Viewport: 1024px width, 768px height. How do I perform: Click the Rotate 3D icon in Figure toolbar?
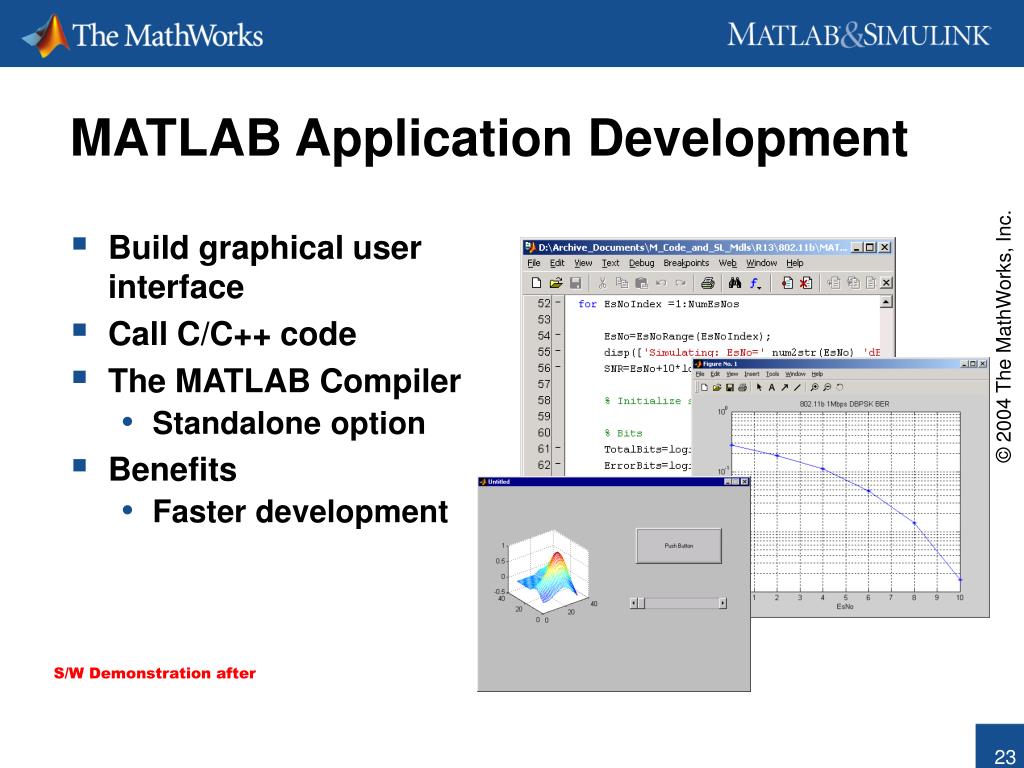840,387
